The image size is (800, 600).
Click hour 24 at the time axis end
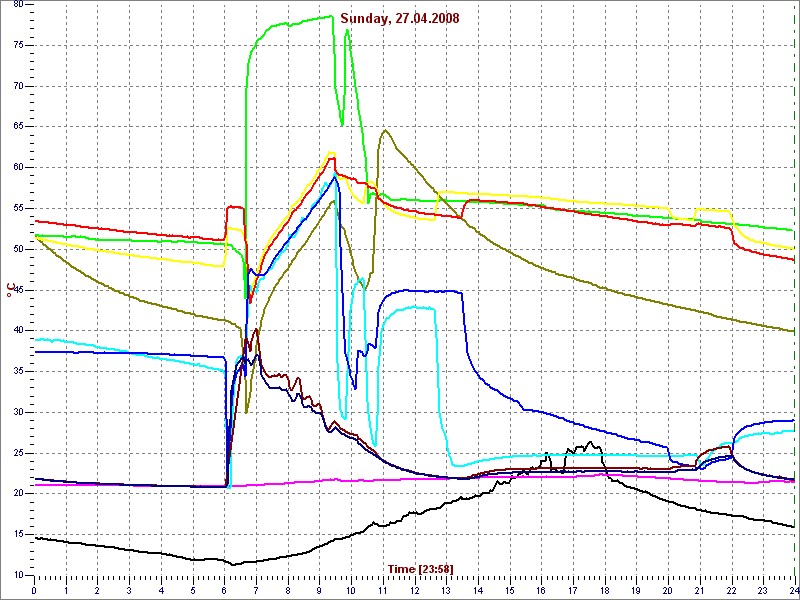793,591
